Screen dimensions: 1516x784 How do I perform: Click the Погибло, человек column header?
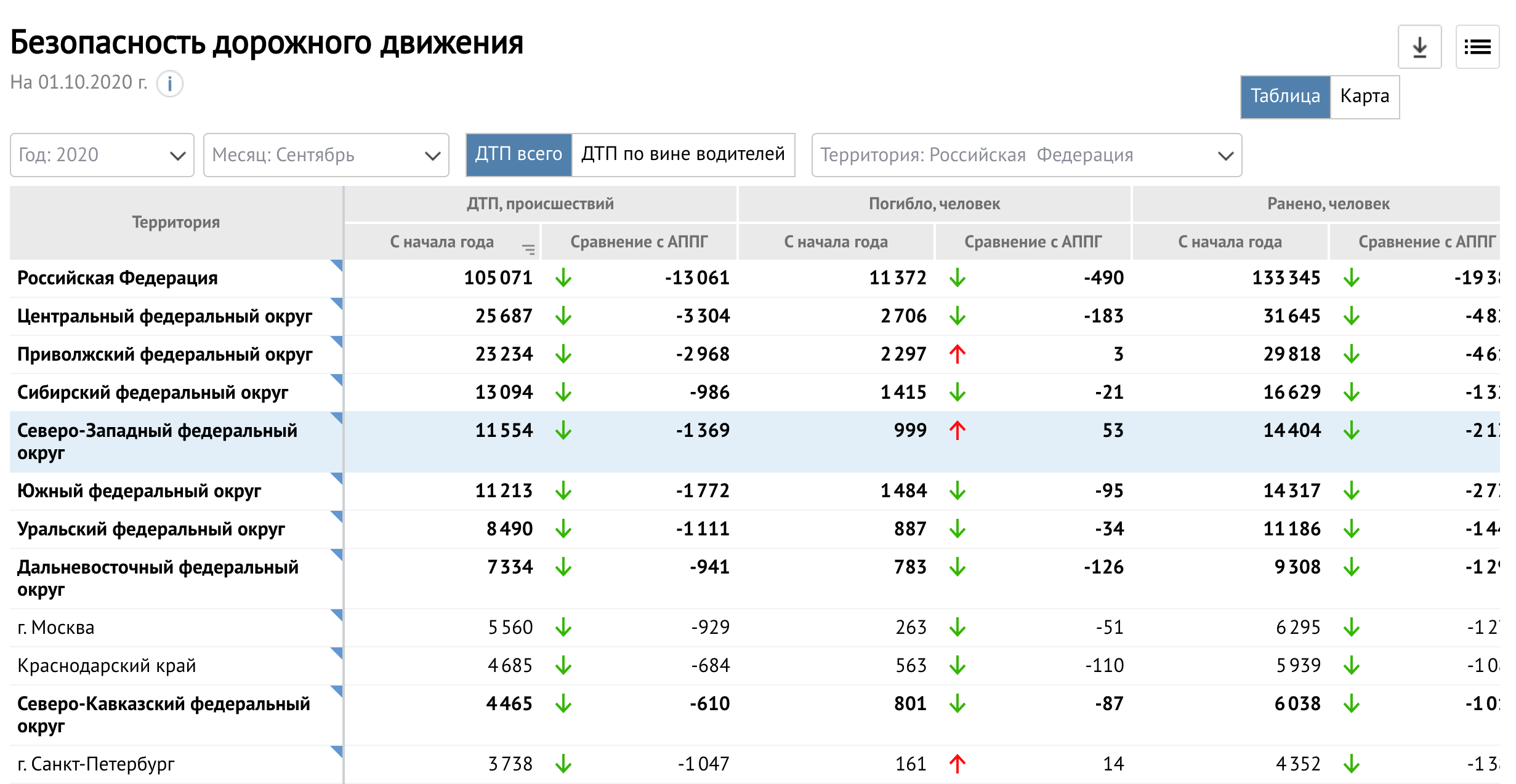(933, 204)
